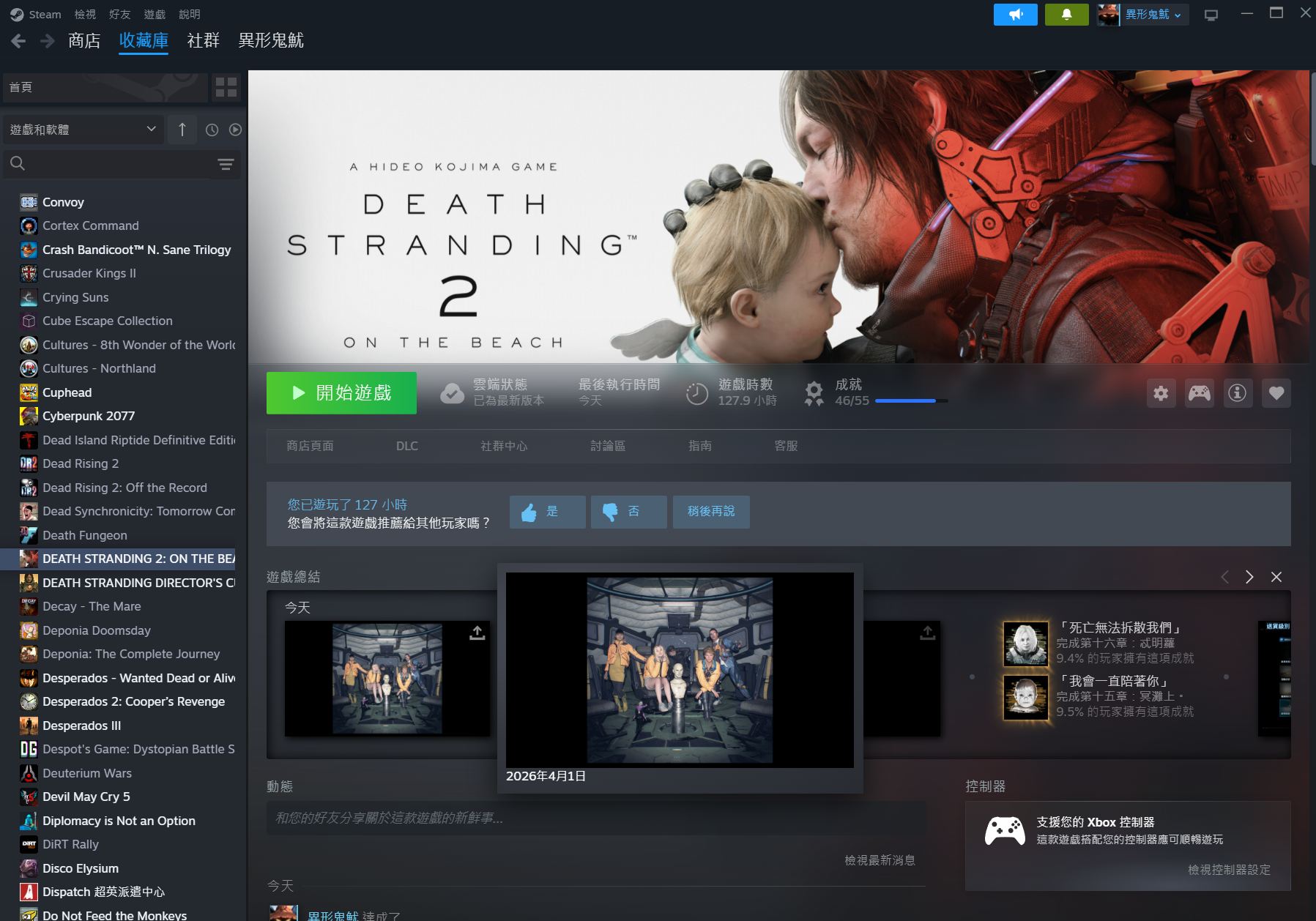Open controller layout icon next to settings
This screenshot has width=1316, height=921.
(1199, 393)
